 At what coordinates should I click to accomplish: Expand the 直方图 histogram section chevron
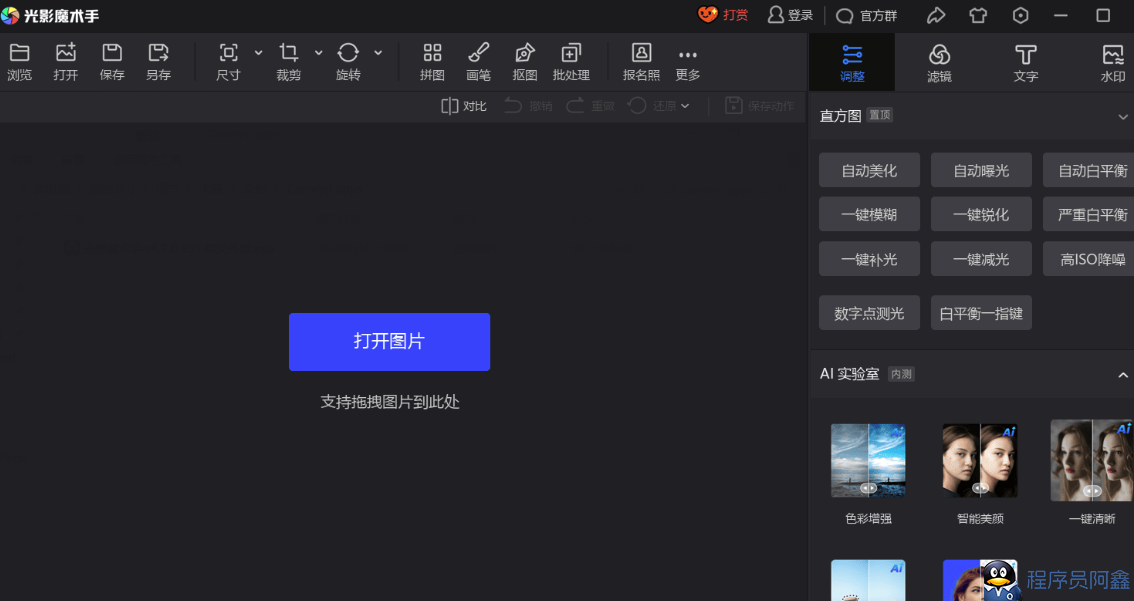pyautogui.click(x=1123, y=116)
